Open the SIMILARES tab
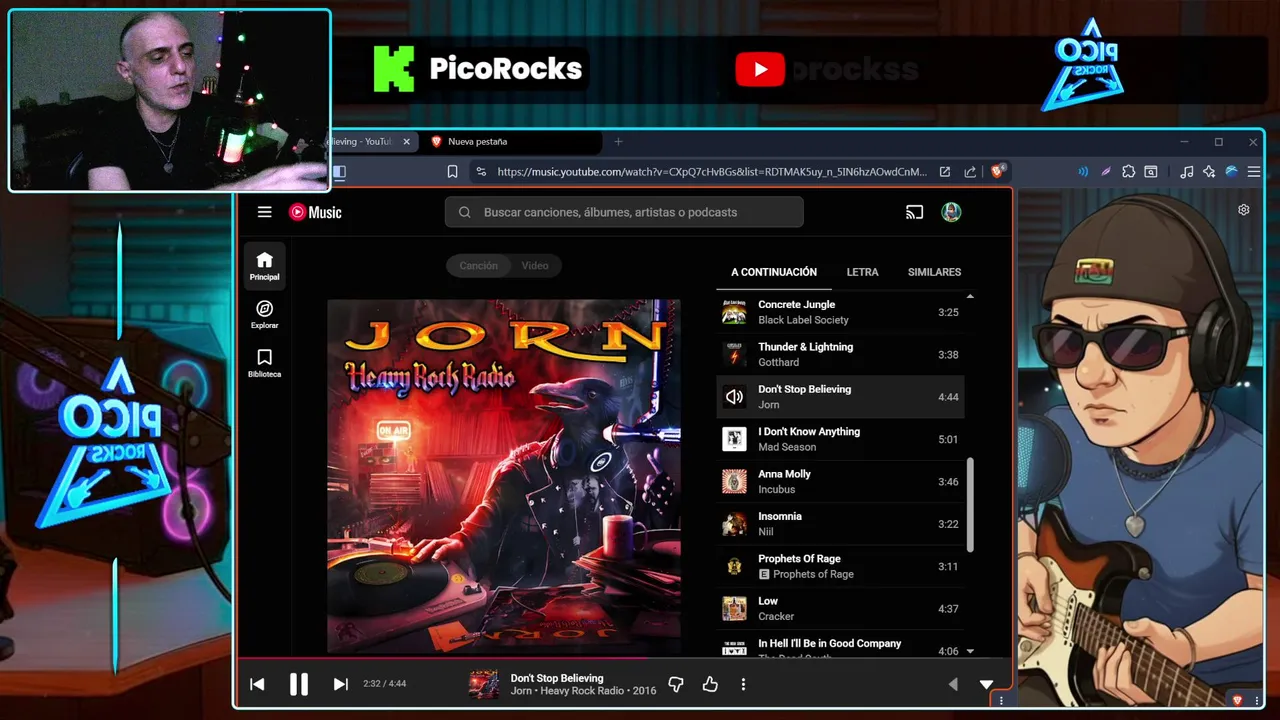This screenshot has height=720, width=1280. (x=934, y=272)
